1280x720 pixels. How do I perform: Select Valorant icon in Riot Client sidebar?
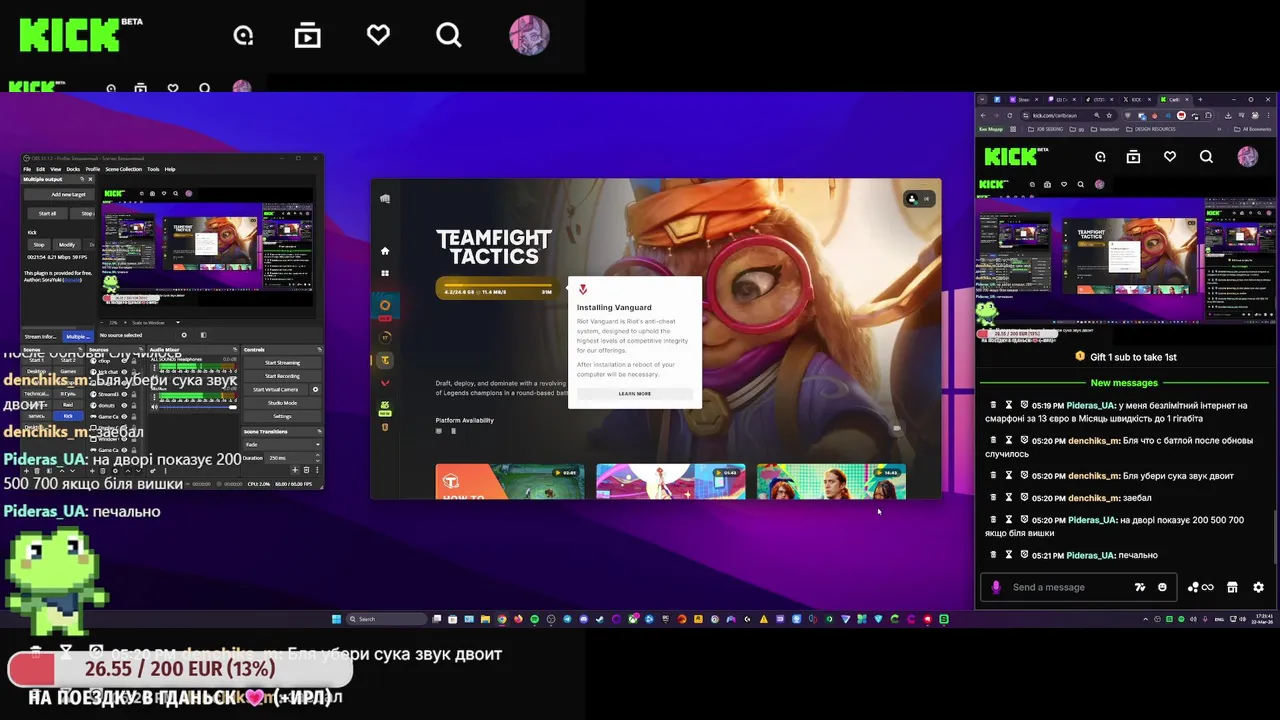click(385, 382)
